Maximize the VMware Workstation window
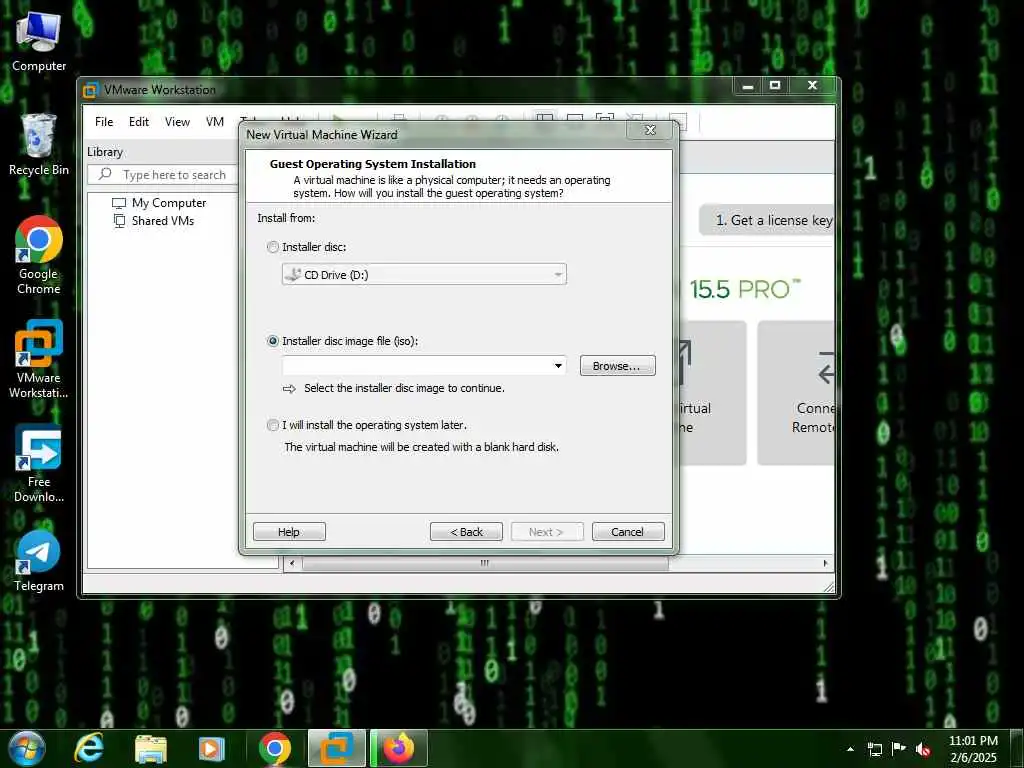The image size is (1024, 768). click(775, 86)
